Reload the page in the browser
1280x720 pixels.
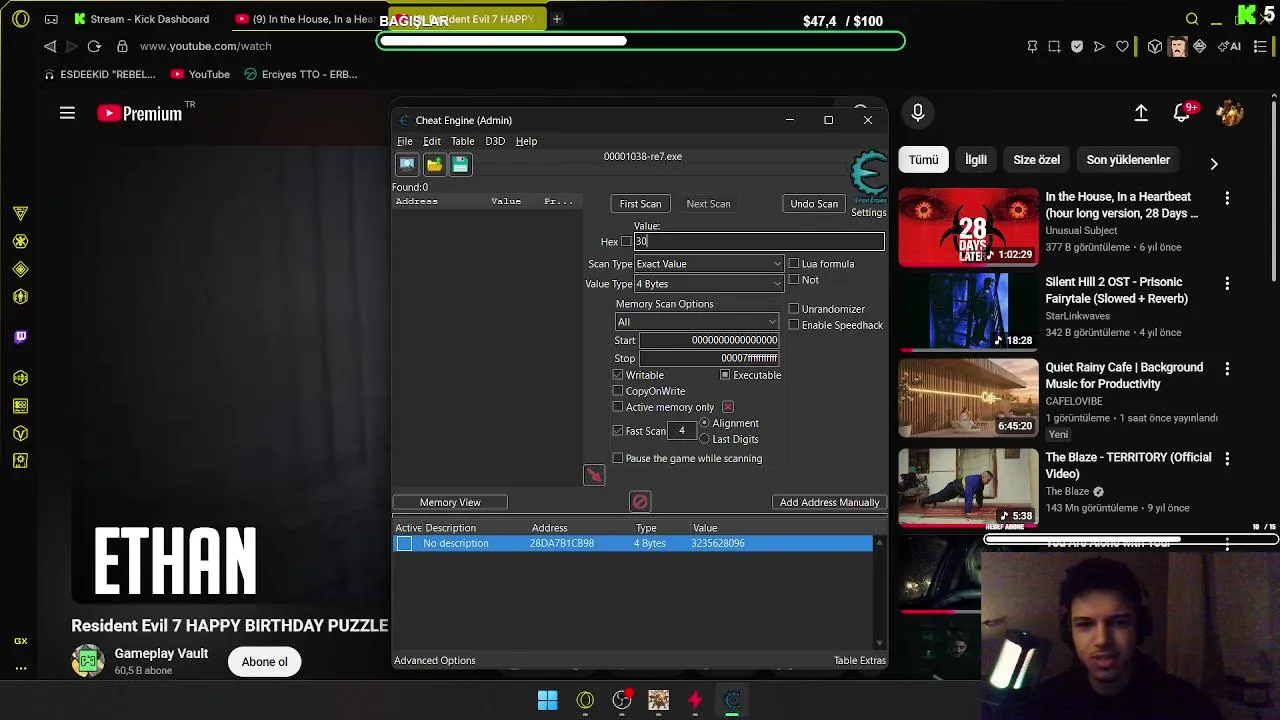(x=94, y=46)
